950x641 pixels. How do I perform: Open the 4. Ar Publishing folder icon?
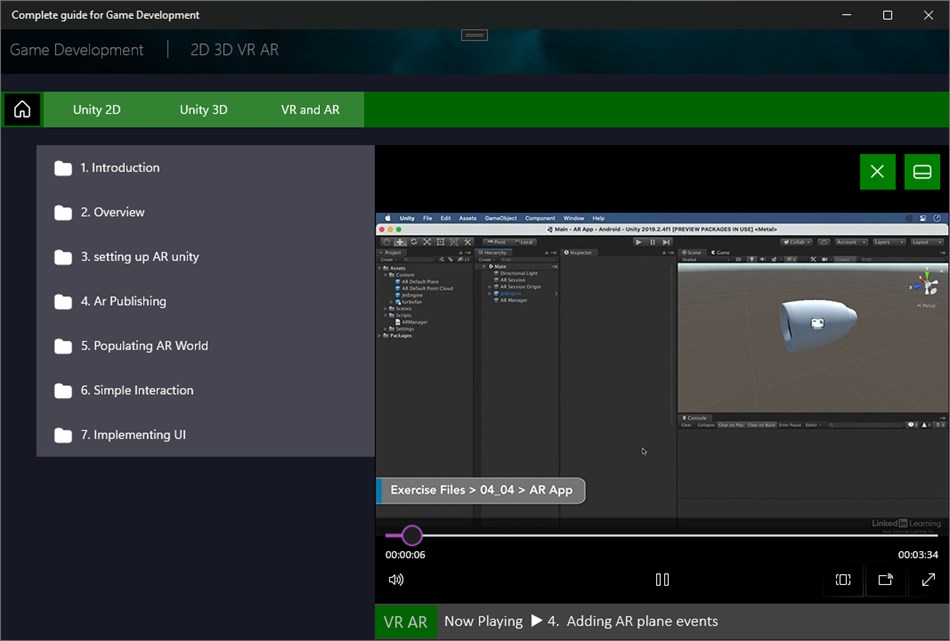click(x=63, y=302)
